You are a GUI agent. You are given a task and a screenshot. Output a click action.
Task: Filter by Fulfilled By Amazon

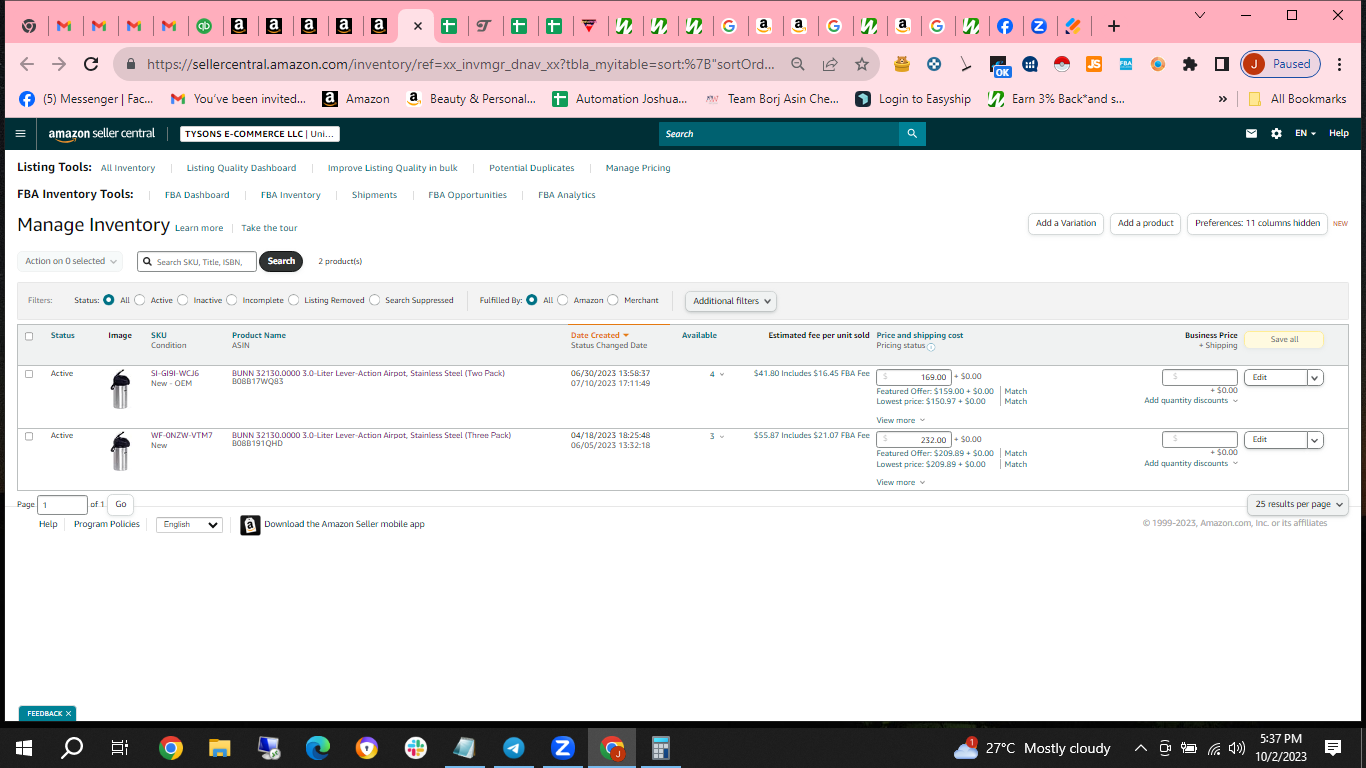tap(563, 300)
